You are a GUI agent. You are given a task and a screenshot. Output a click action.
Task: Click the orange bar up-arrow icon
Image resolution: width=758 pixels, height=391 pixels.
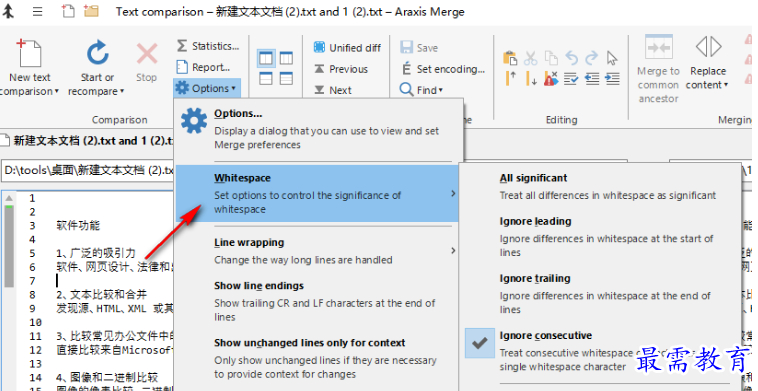click(510, 78)
